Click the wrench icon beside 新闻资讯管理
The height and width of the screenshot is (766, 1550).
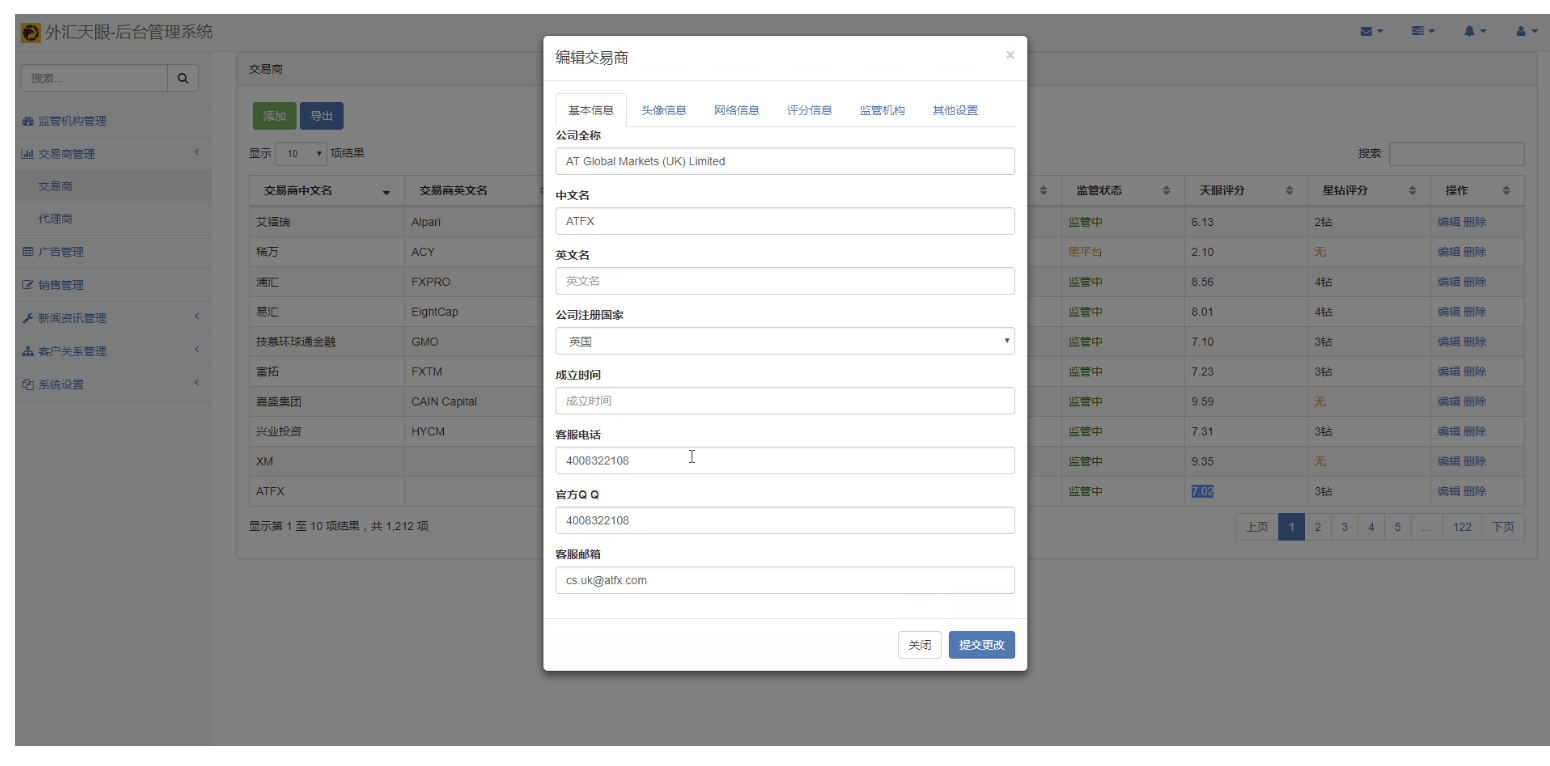pyautogui.click(x=28, y=318)
